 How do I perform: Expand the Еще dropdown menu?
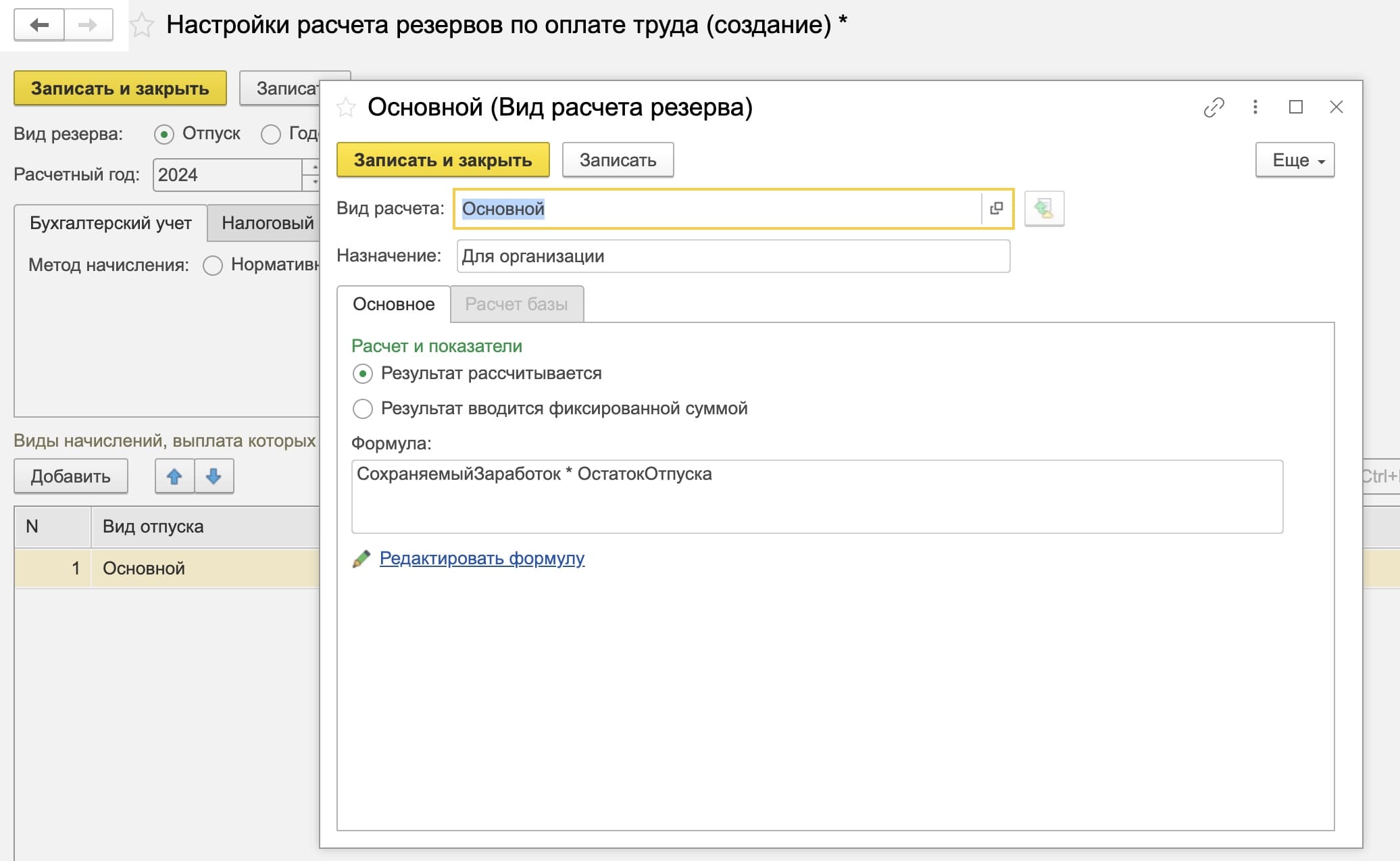[x=1294, y=160]
